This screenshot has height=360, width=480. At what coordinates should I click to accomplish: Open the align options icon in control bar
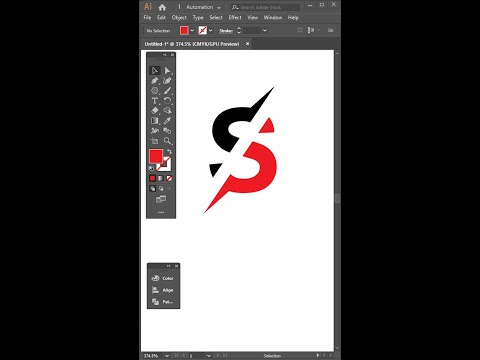(311, 30)
